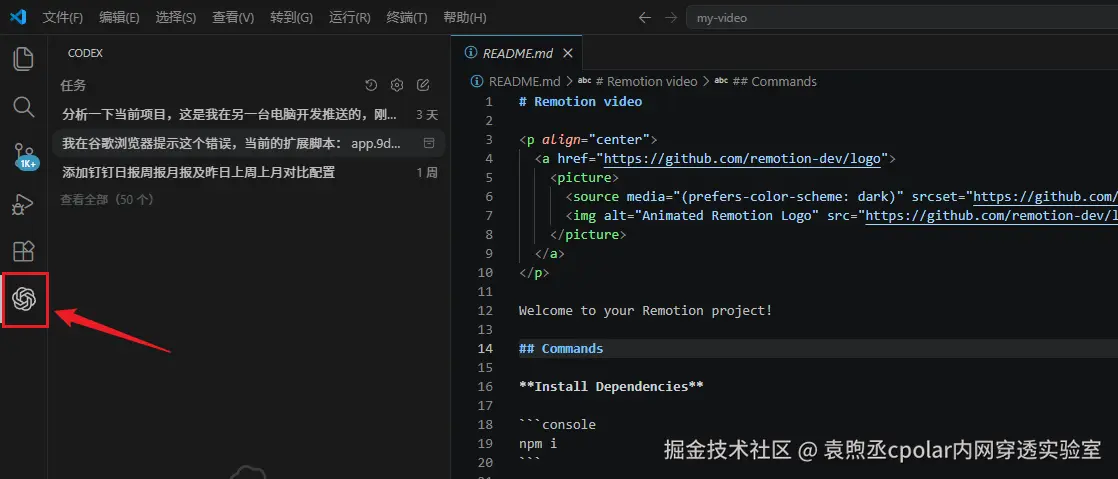
Task: Open the 转到(G) menu
Action: (x=292, y=17)
